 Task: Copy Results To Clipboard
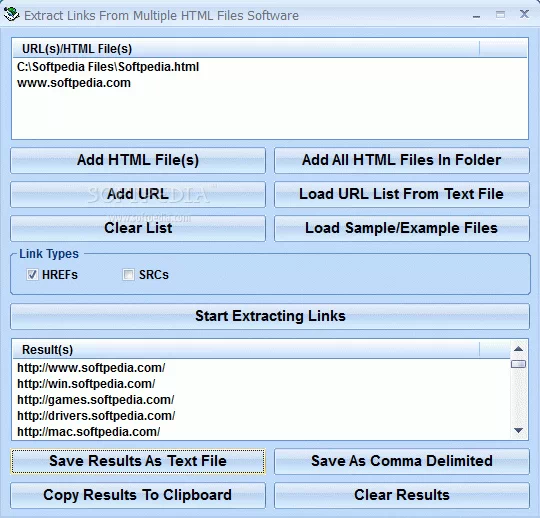[138, 495]
